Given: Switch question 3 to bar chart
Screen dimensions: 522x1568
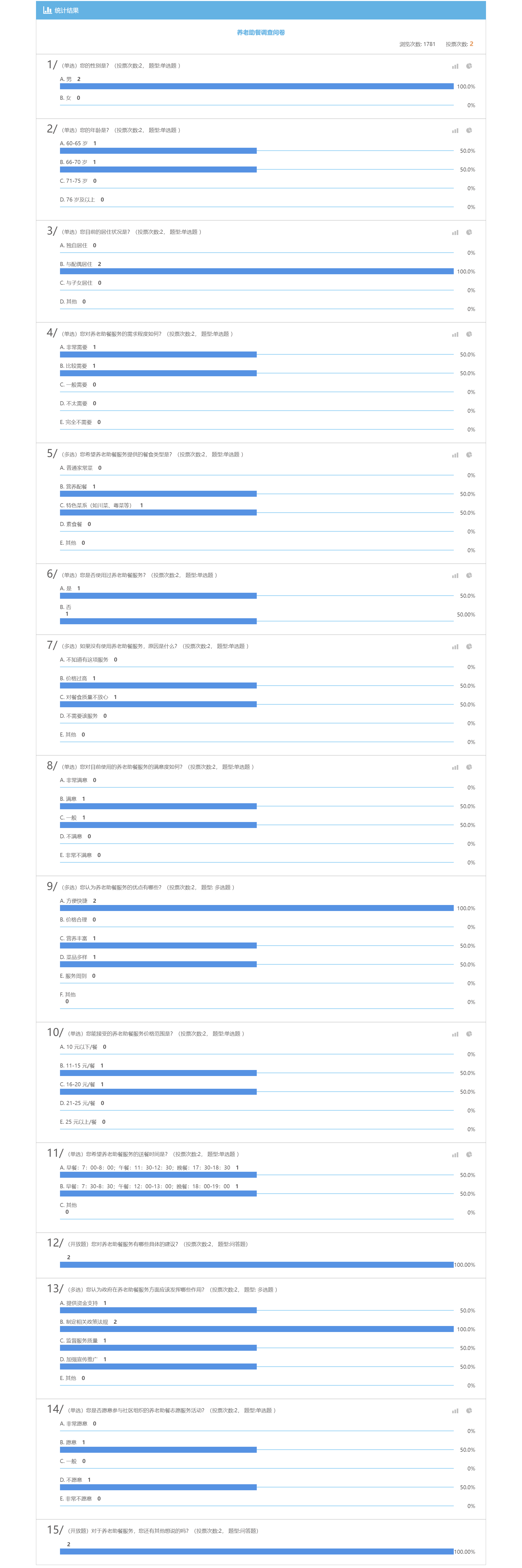Looking at the screenshot, I should click(x=455, y=232).
